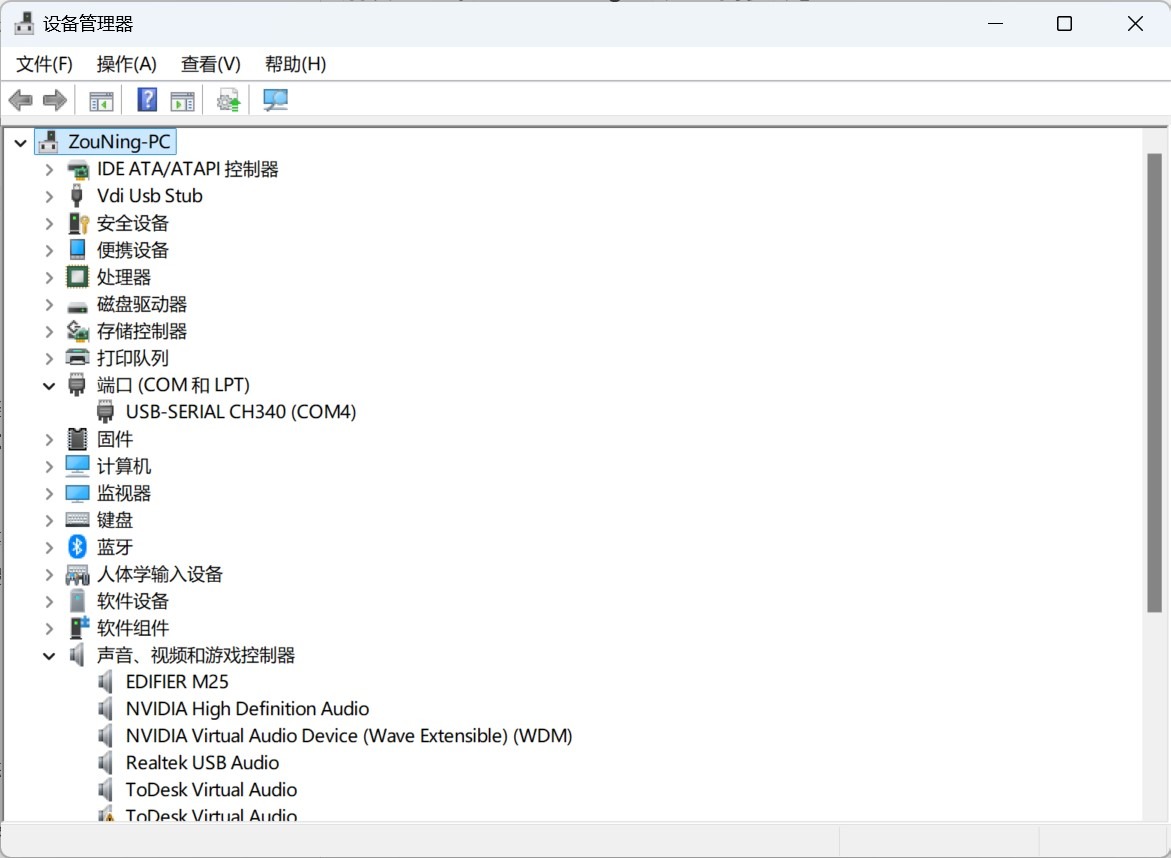Image resolution: width=1171 pixels, height=858 pixels.
Task: Select NVIDIA Virtual Audio Device (Wave Extensible)
Action: coord(349,736)
